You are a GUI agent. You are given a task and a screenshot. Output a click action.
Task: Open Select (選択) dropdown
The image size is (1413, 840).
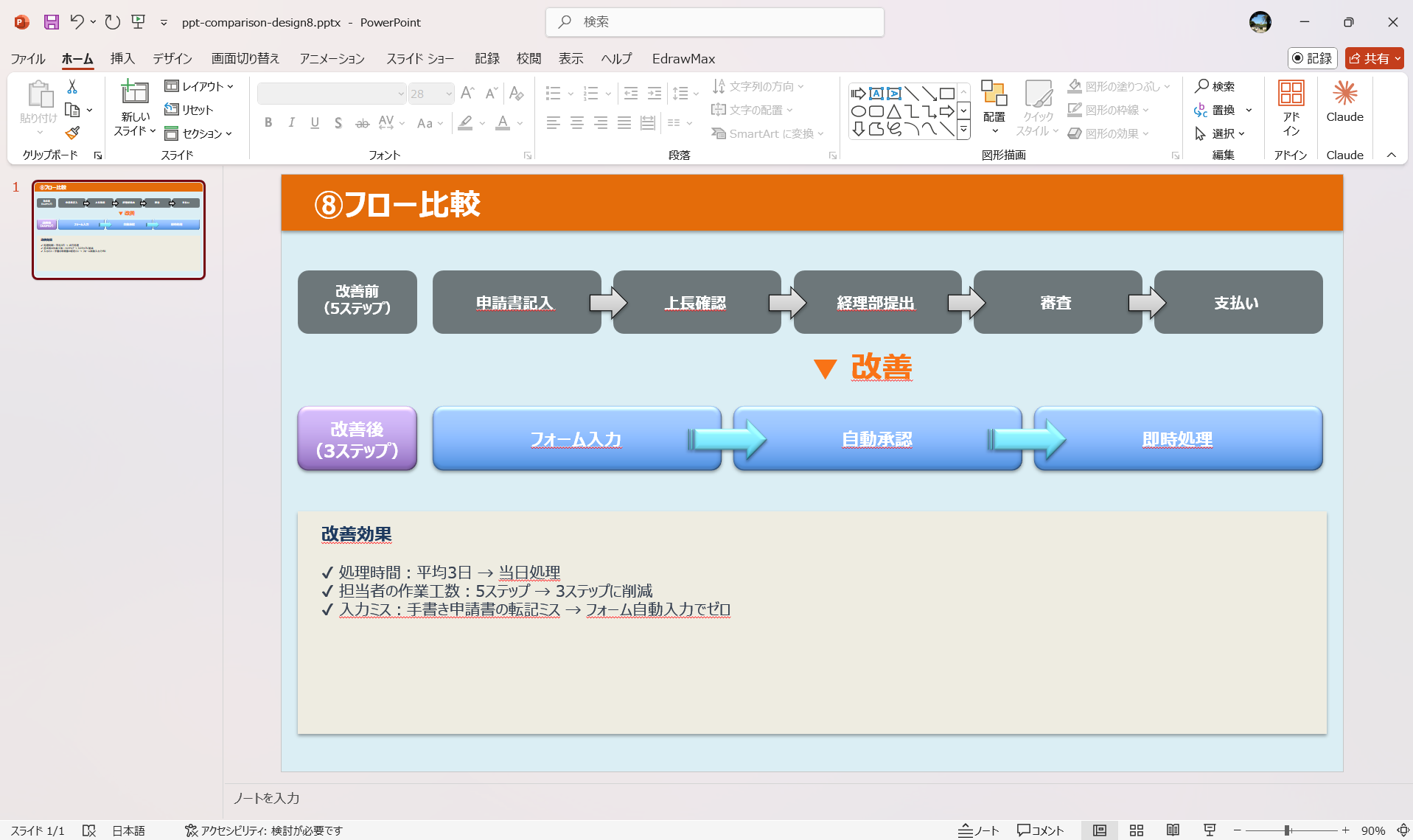tap(1219, 133)
